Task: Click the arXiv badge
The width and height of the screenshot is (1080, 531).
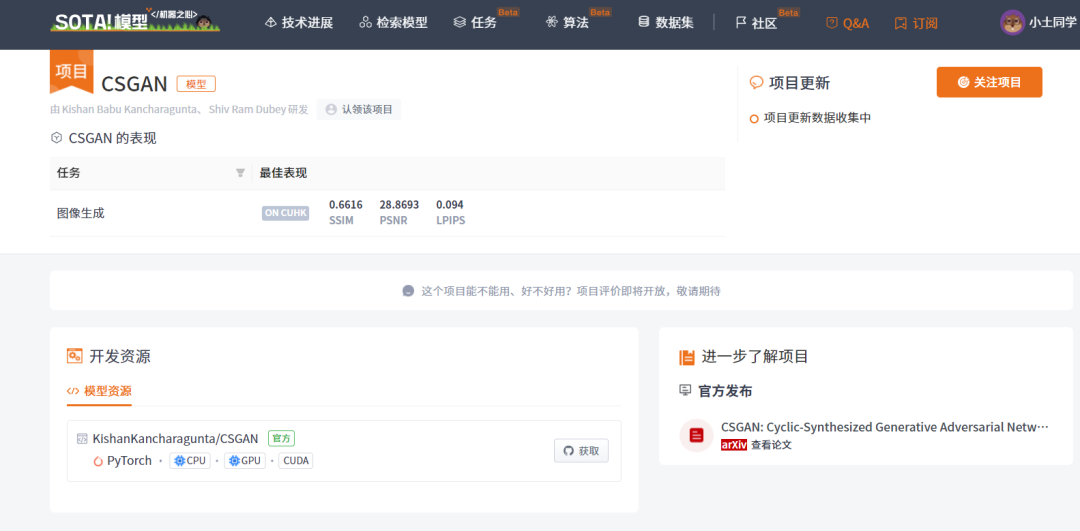Action: pyautogui.click(x=734, y=445)
